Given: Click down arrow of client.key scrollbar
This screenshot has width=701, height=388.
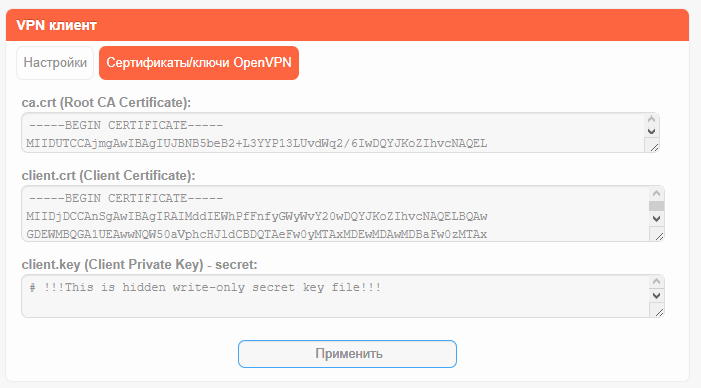Looking at the screenshot, I should tap(656, 295).
